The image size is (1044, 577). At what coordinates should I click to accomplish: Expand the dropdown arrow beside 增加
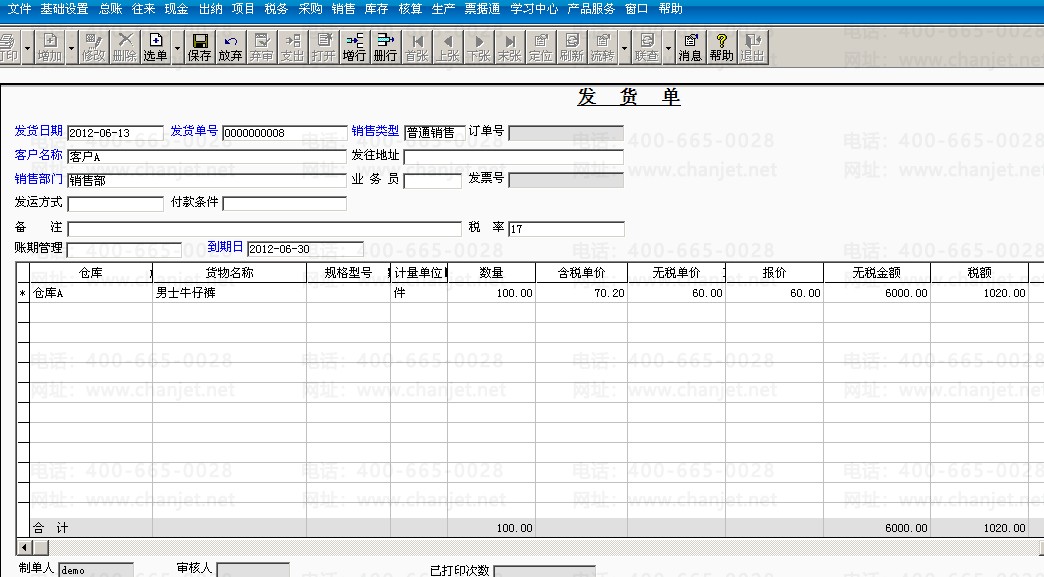pos(71,48)
